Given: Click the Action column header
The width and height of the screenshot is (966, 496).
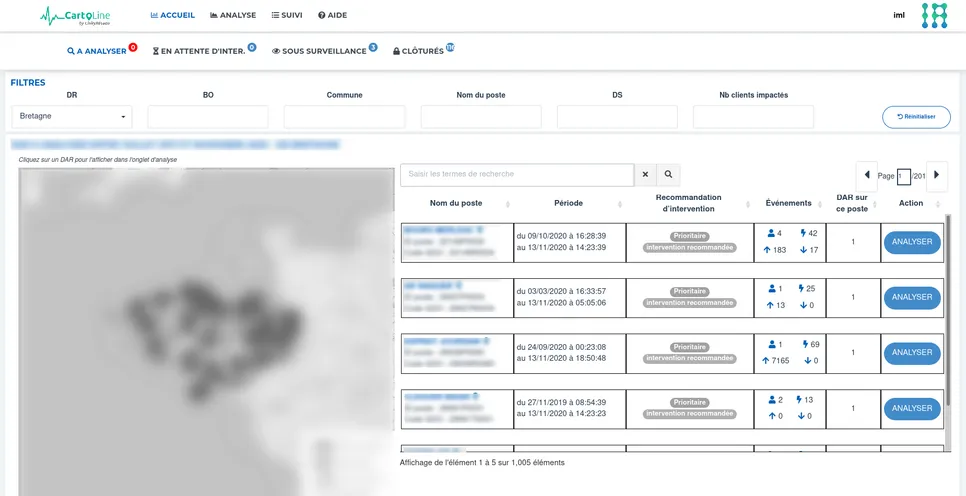Looking at the screenshot, I should [911, 203].
